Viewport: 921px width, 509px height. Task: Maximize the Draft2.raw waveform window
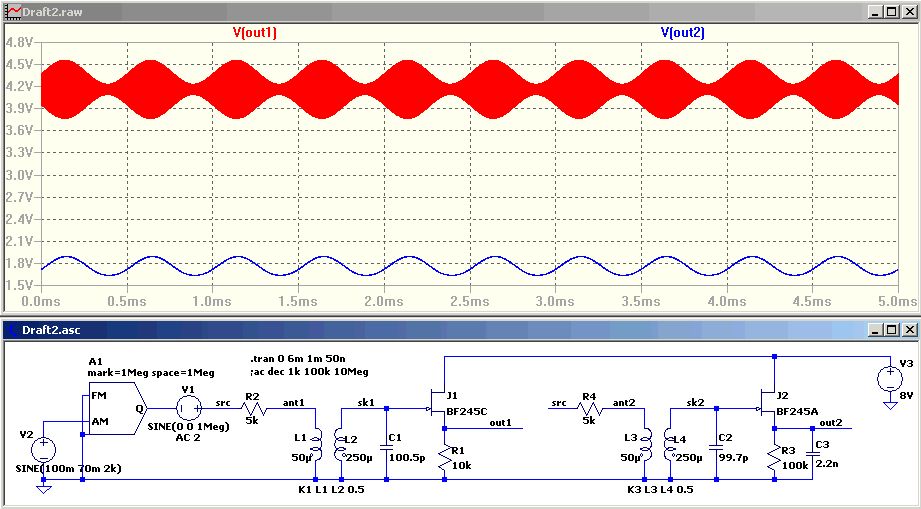click(892, 11)
